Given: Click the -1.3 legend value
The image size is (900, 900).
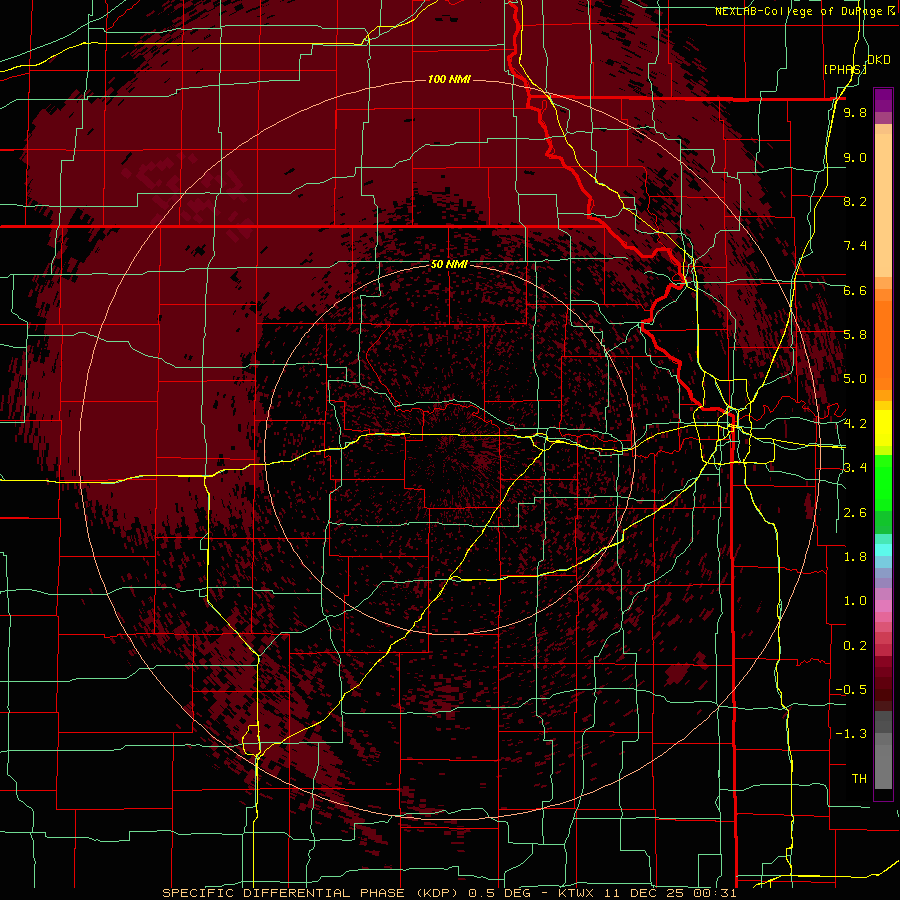Looking at the screenshot, I should click(851, 734).
